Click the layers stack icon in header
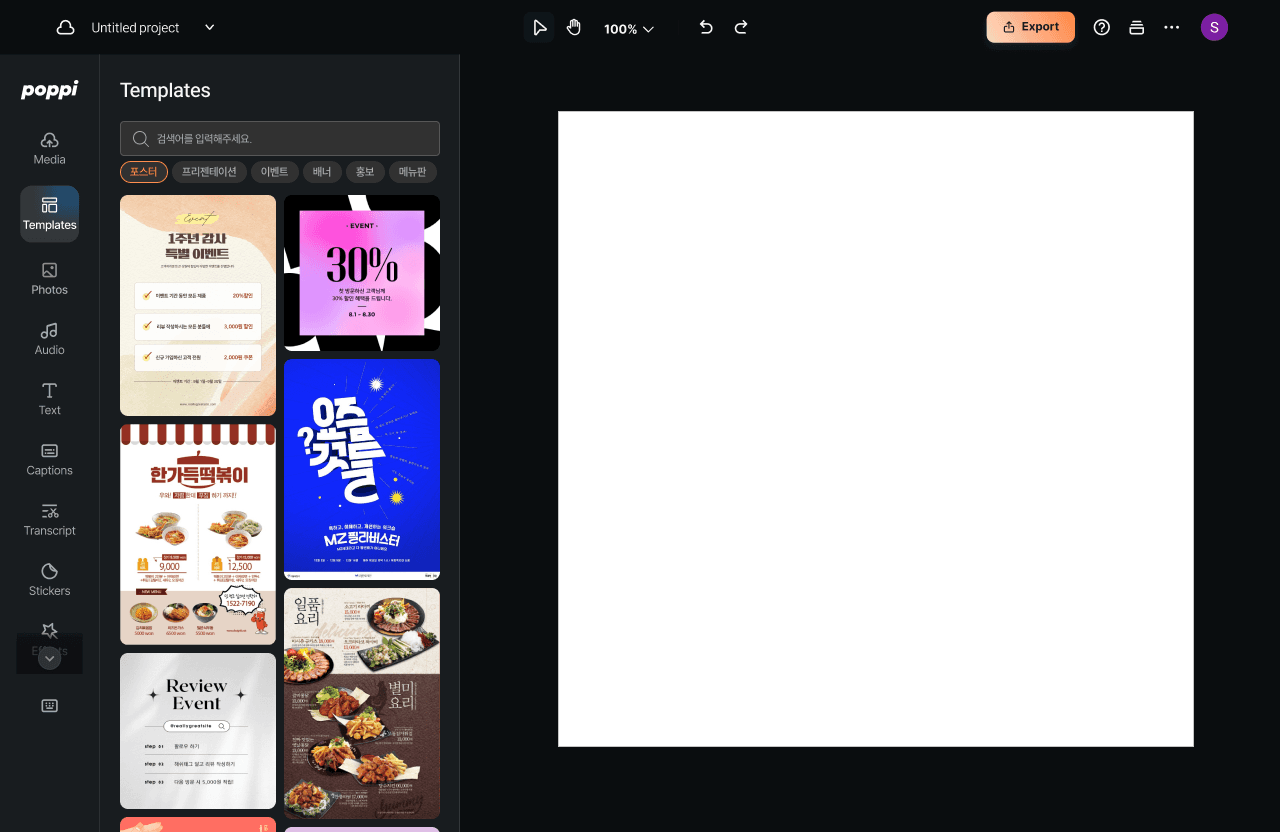This screenshot has width=1280, height=832. click(1136, 28)
